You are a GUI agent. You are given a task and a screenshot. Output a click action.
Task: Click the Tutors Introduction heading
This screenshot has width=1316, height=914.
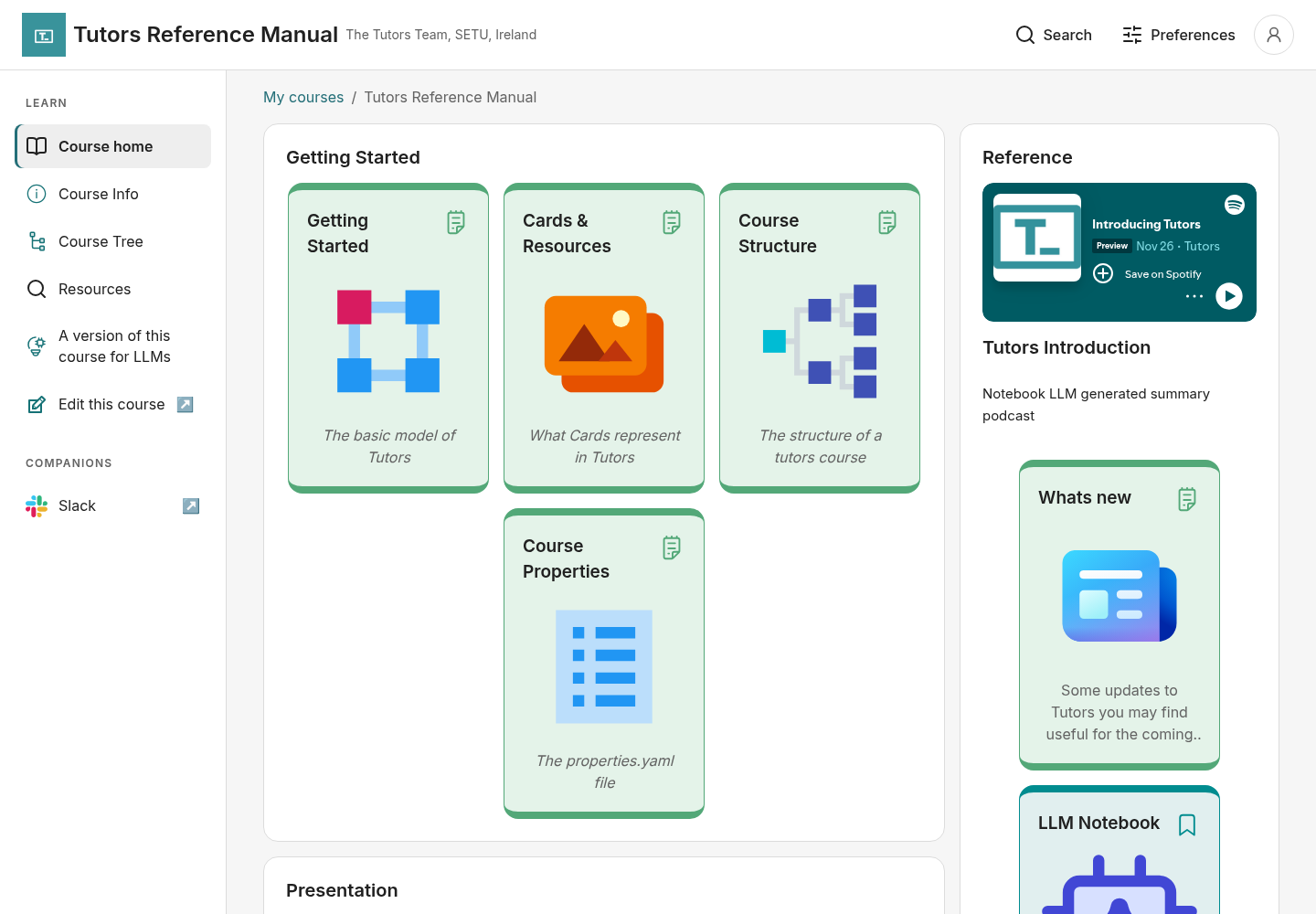pos(1067,347)
